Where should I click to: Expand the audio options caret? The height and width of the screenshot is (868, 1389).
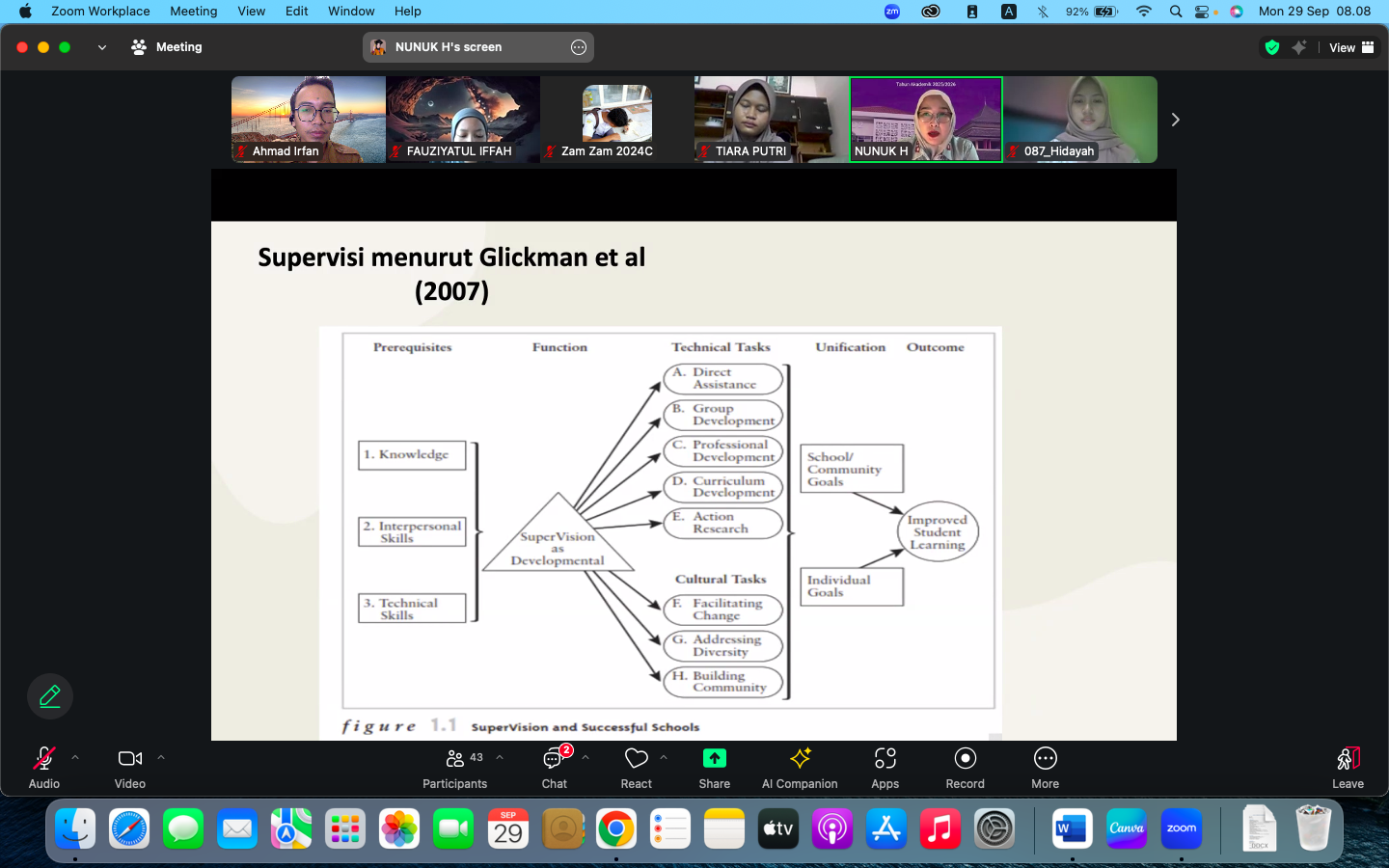[x=75, y=758]
